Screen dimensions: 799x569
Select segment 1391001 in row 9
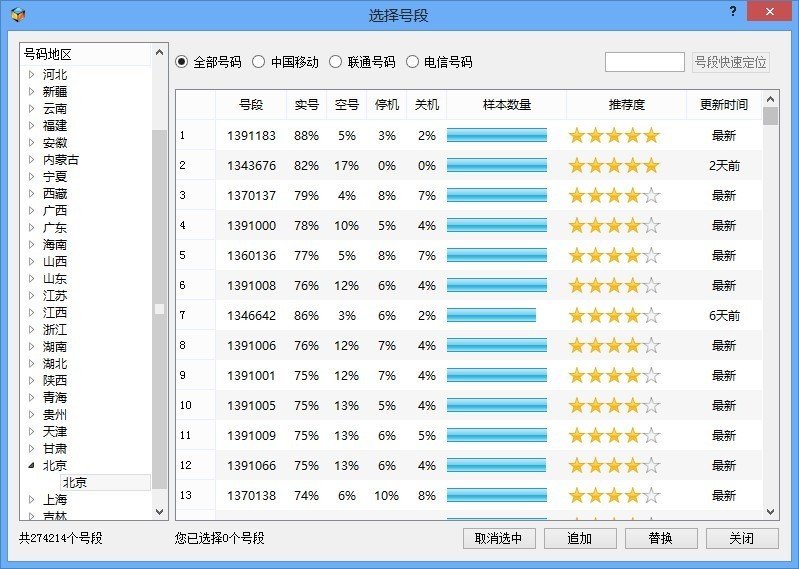tap(251, 375)
